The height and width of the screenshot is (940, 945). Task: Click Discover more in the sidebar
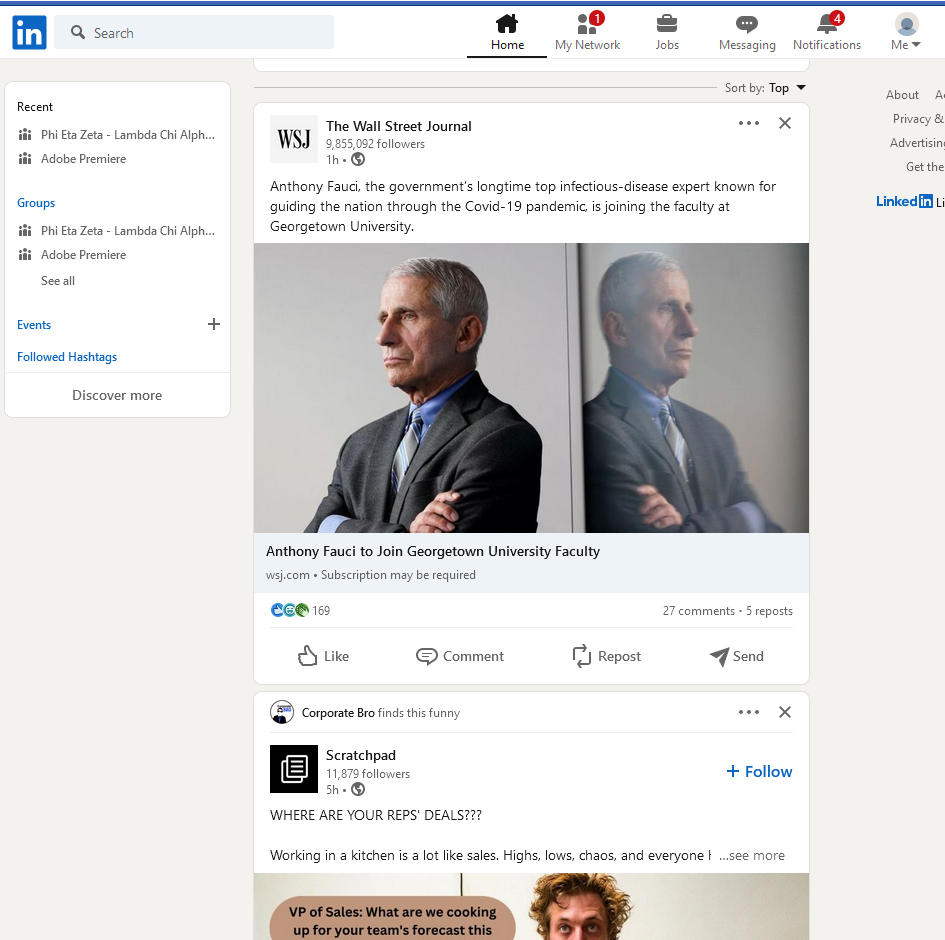pos(117,394)
